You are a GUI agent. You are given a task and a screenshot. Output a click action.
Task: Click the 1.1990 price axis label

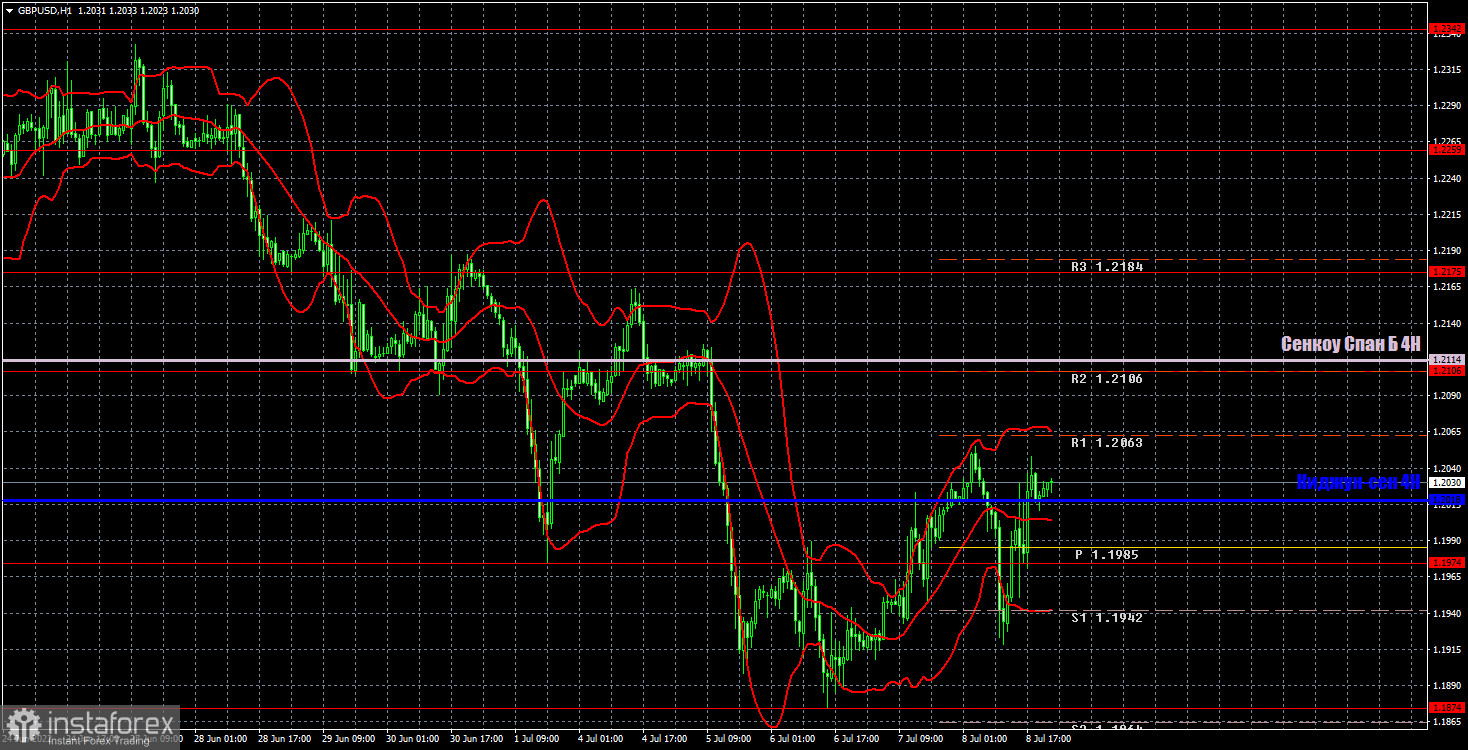1447,541
